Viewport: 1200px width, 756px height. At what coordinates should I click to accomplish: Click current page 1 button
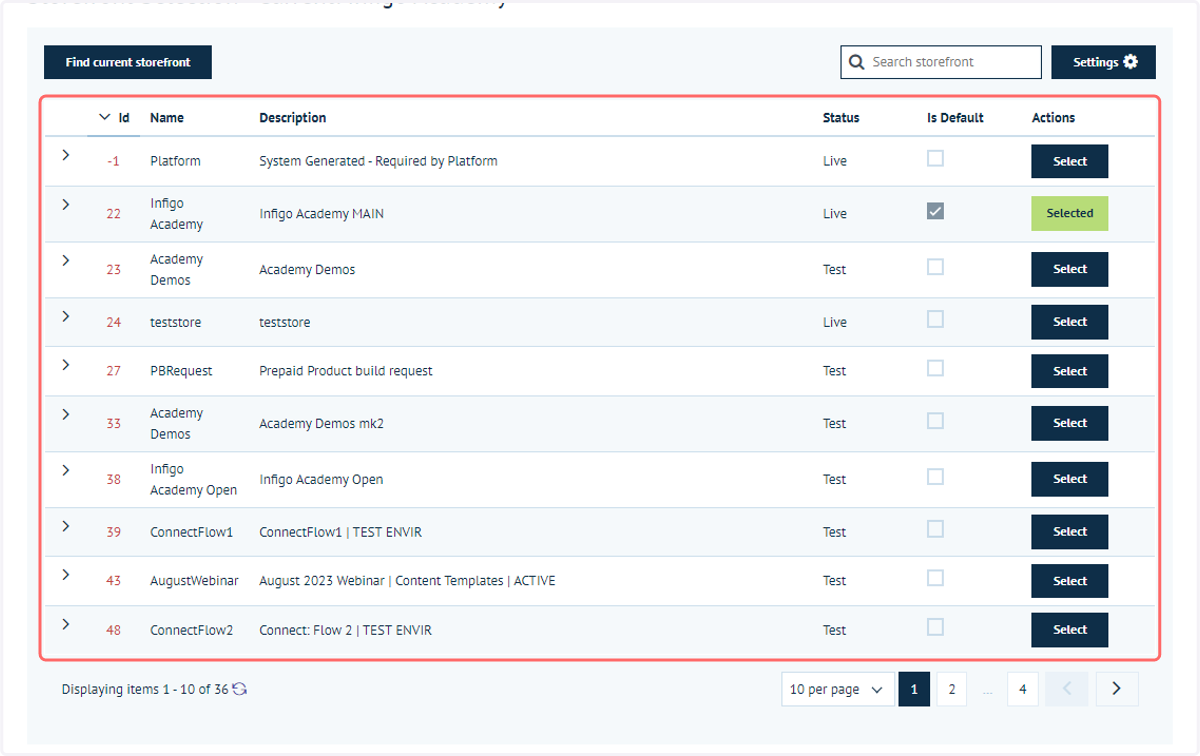tap(914, 689)
